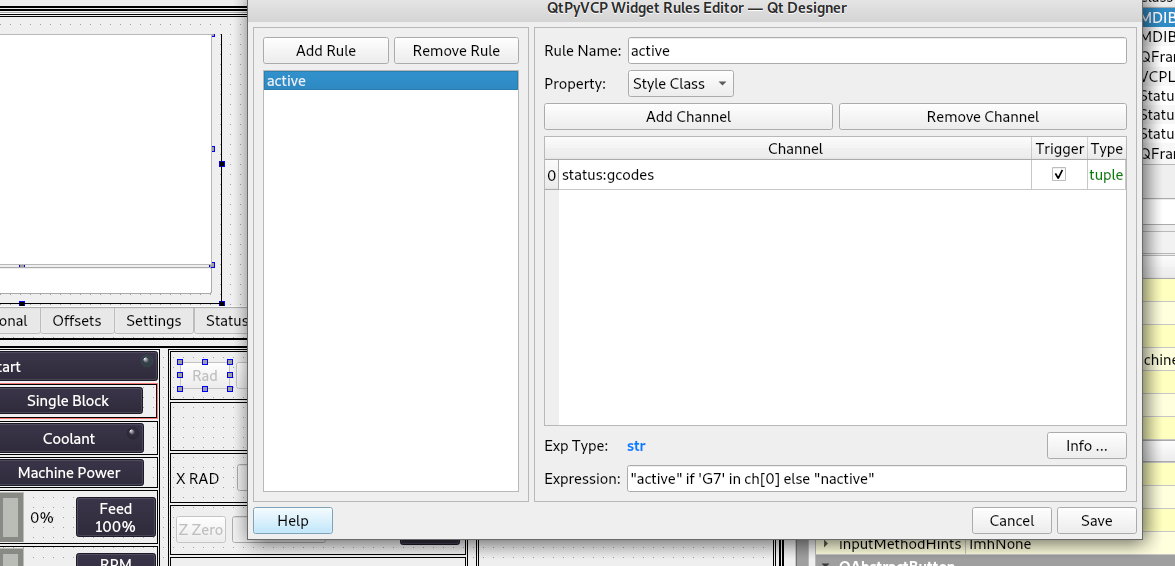This screenshot has height=566, width=1175.
Task: Select the 'active' rule in list
Action: click(x=390, y=81)
